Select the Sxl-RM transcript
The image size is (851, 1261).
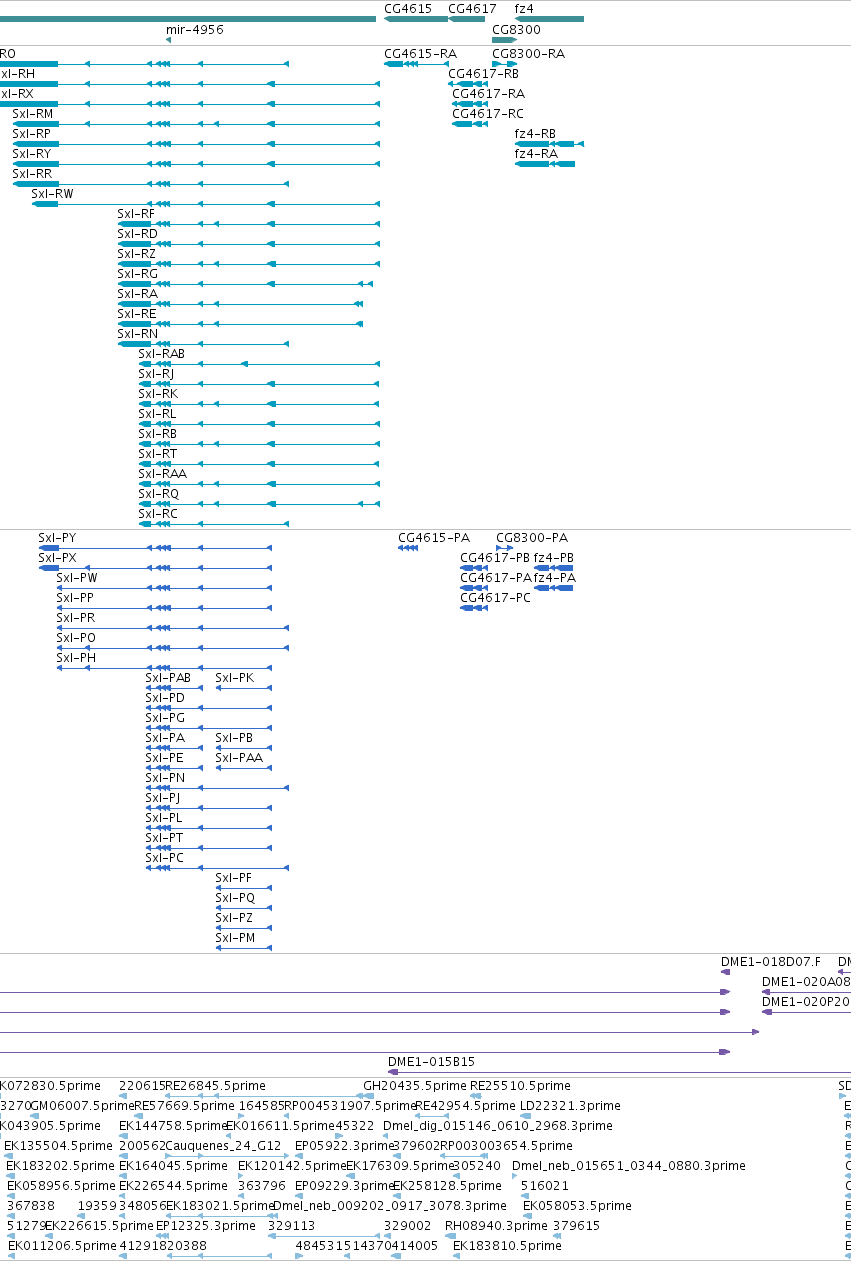point(32,114)
